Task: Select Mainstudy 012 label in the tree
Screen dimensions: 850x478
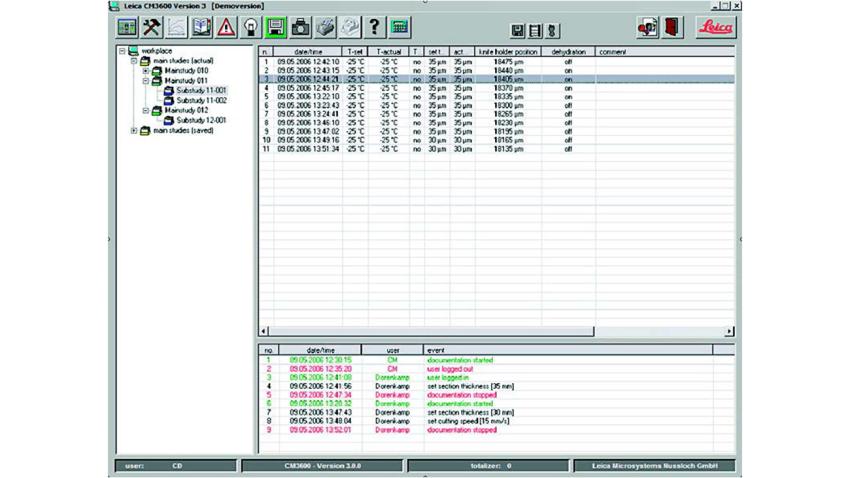Action: (186, 111)
